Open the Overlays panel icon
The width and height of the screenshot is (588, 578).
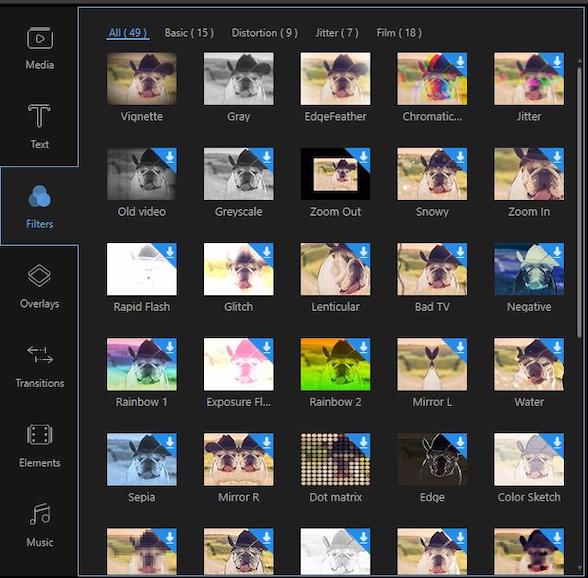pyautogui.click(x=39, y=276)
